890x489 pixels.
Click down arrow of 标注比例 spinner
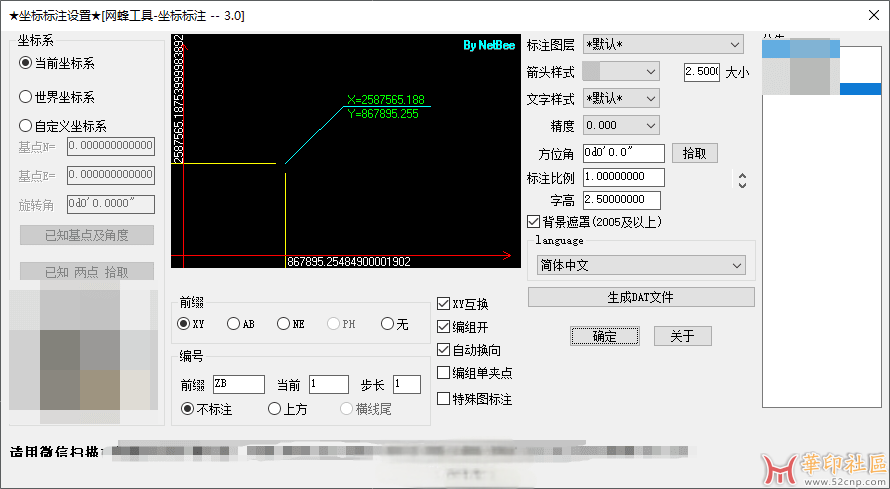click(742, 184)
